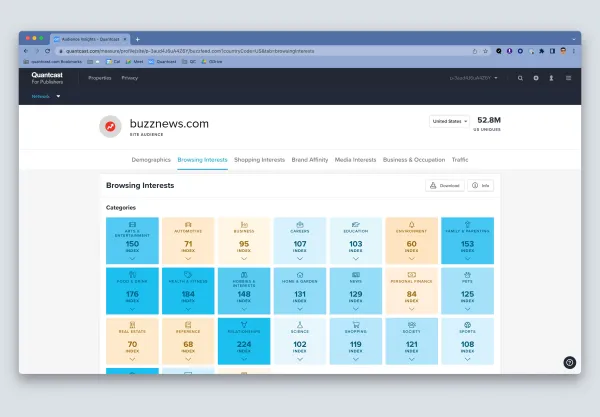Open the Meet bookmark
This screenshot has width=600, height=417.
pyautogui.click(x=134, y=62)
